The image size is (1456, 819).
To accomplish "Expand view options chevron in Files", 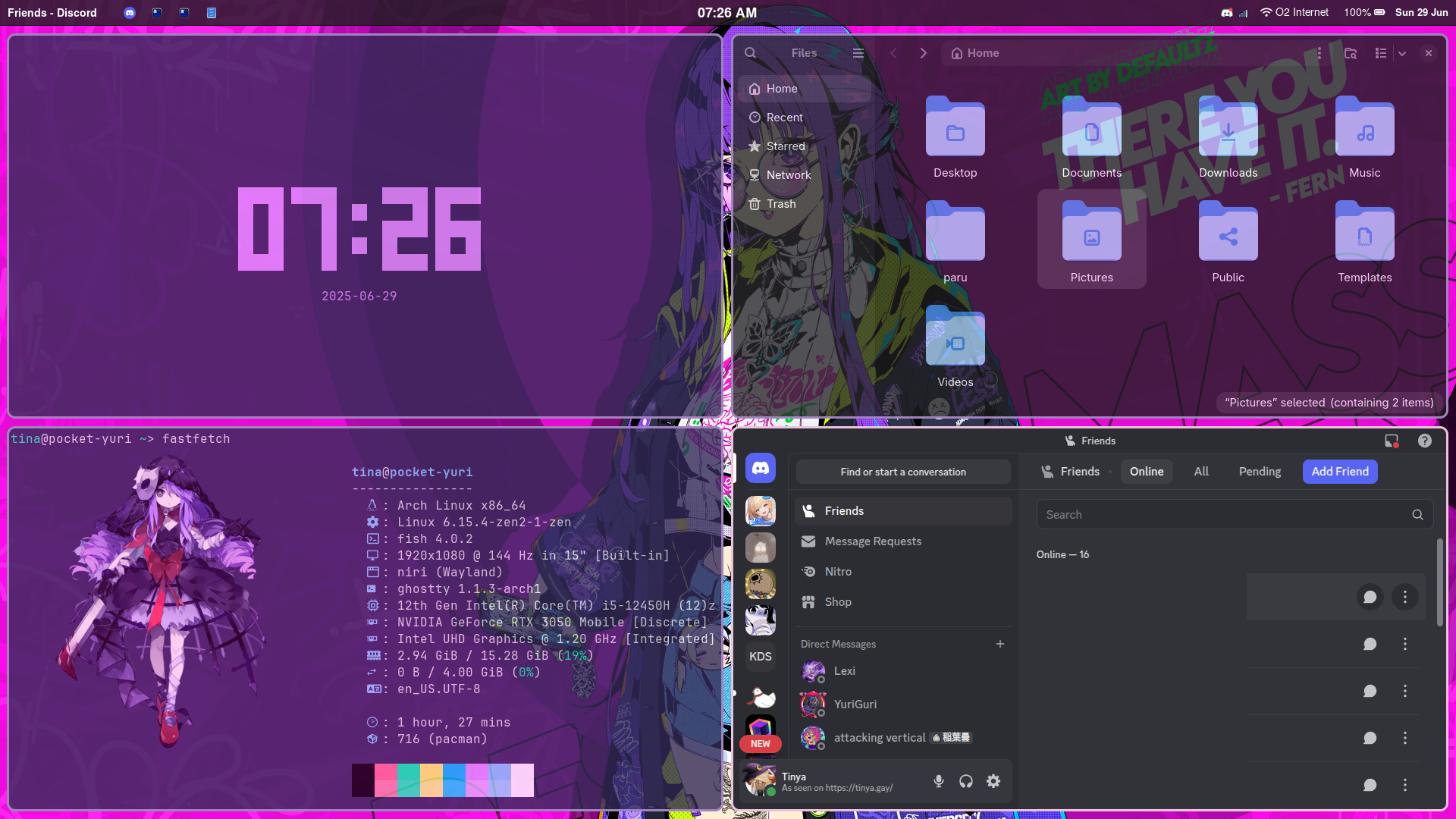I will pos(1402,53).
